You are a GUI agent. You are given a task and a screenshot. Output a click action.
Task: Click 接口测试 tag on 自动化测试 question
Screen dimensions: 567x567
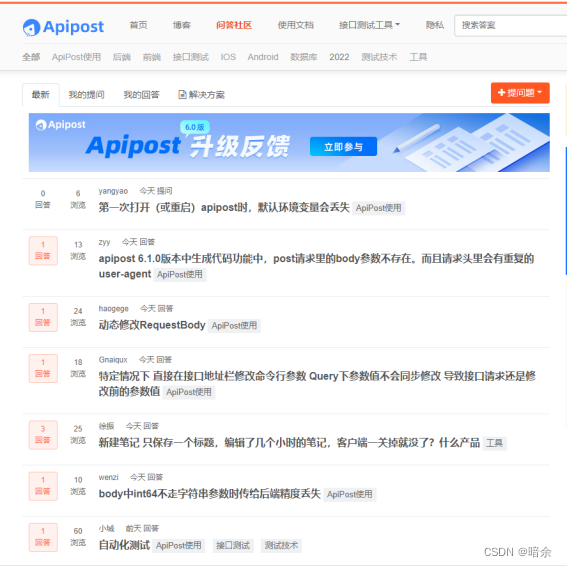[x=233, y=546]
